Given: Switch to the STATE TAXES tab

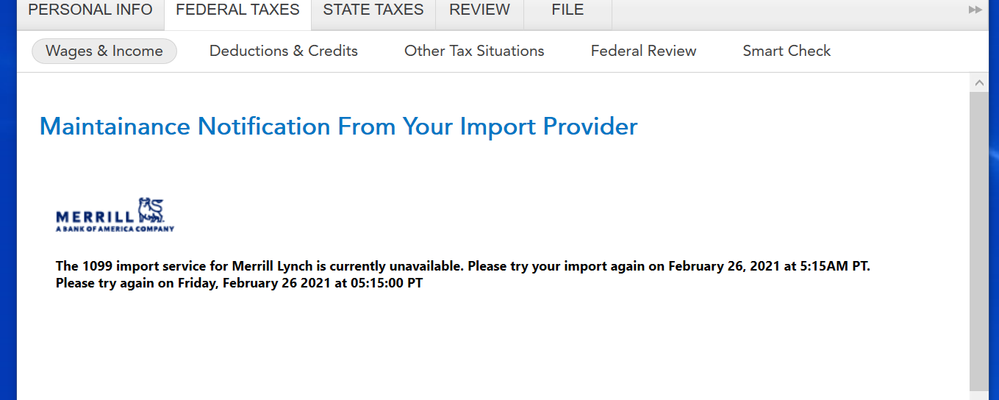Looking at the screenshot, I should point(373,10).
